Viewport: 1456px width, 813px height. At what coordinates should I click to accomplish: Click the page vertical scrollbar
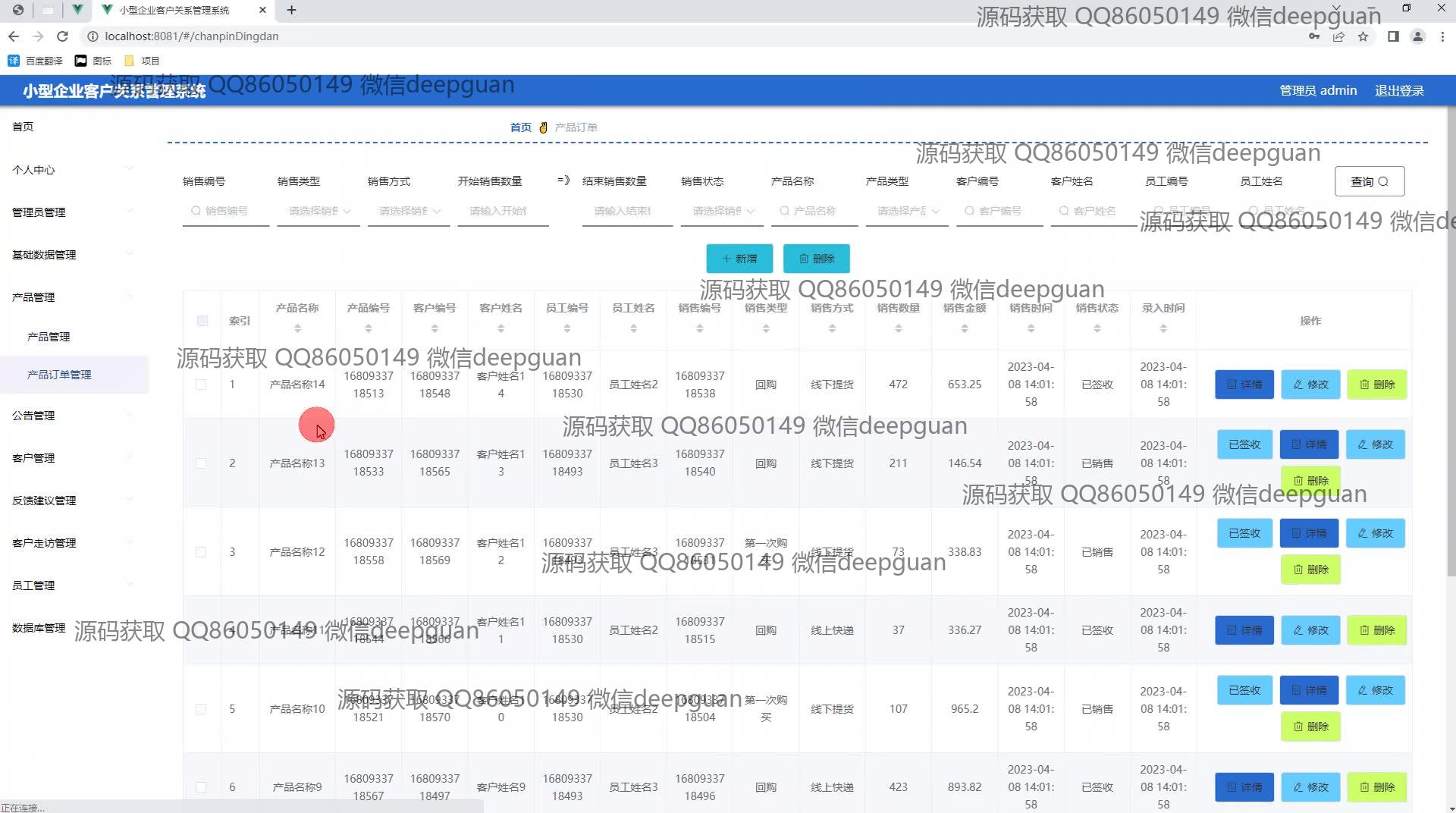point(1450,341)
